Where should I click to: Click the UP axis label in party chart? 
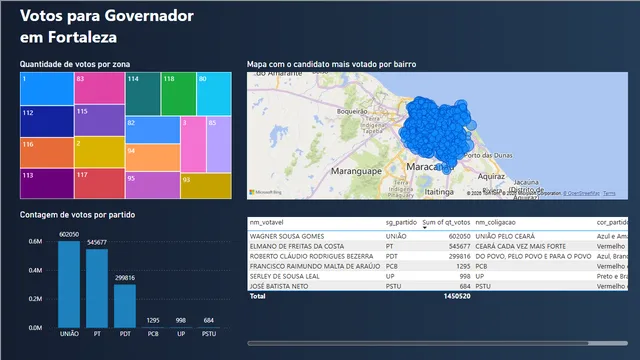click(x=181, y=334)
